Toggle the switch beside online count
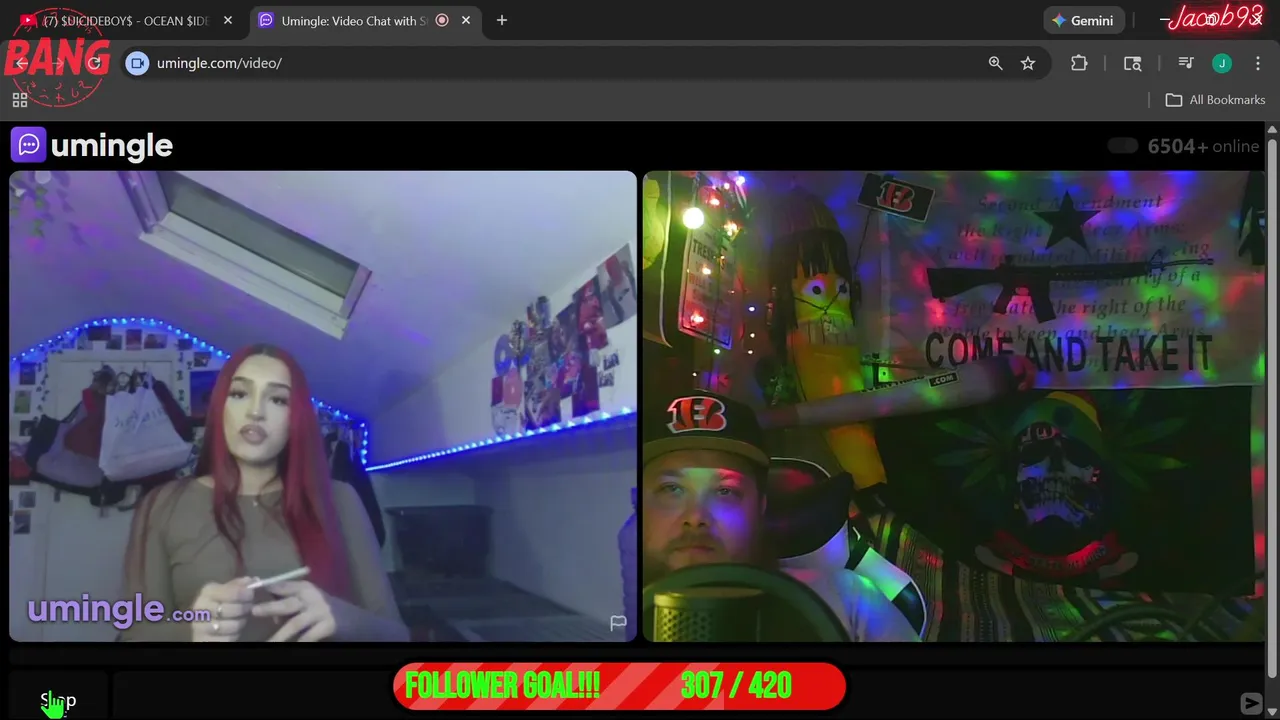 [1123, 146]
